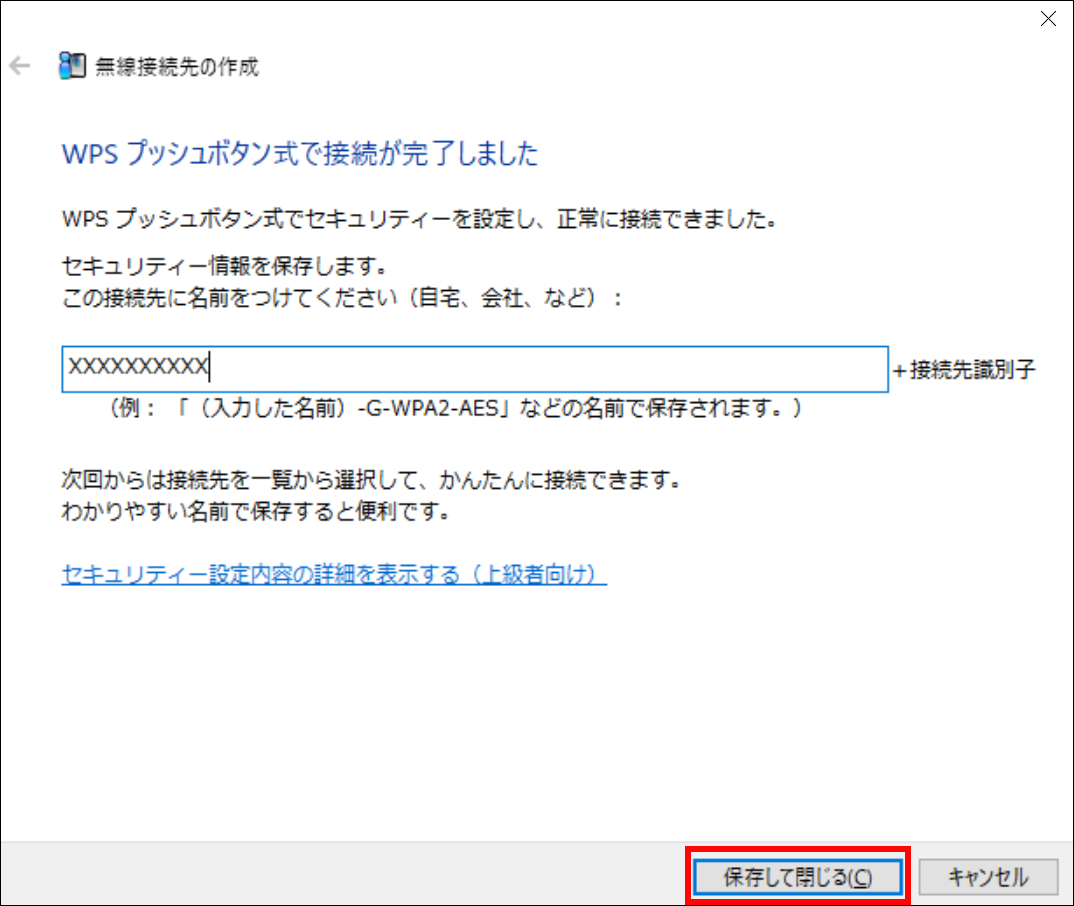
Task: Click the 正常に接続できました description line
Action: (x=418, y=220)
